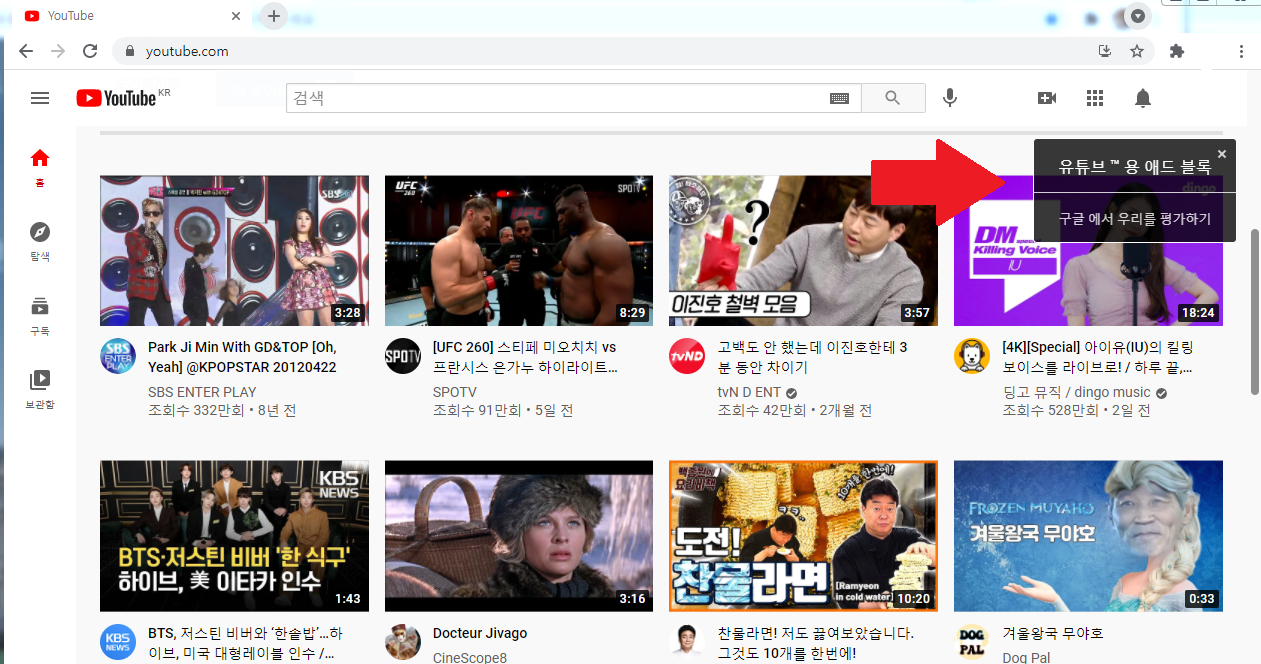Close the ad block popup
This screenshot has width=1261, height=664.
[1222, 154]
